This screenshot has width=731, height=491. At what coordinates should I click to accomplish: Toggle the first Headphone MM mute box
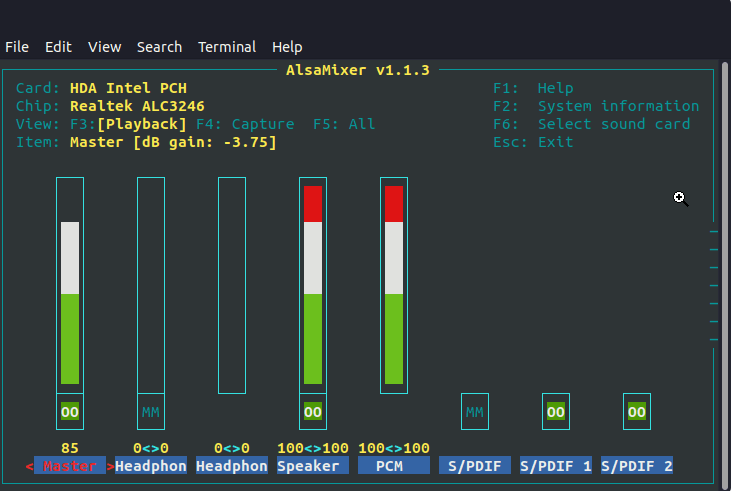tap(151, 412)
